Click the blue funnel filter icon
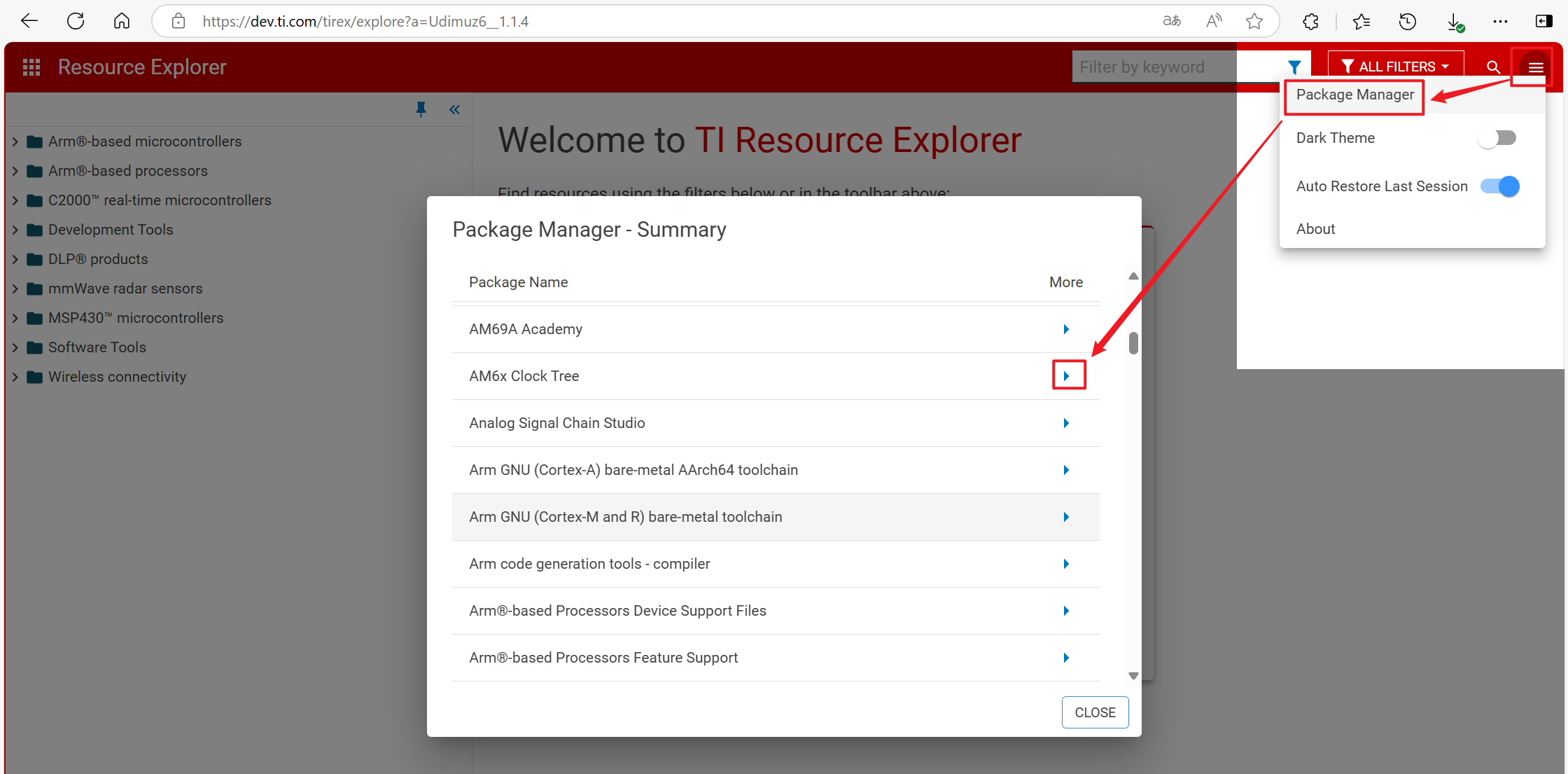Image resolution: width=1568 pixels, height=774 pixels. (x=1294, y=67)
